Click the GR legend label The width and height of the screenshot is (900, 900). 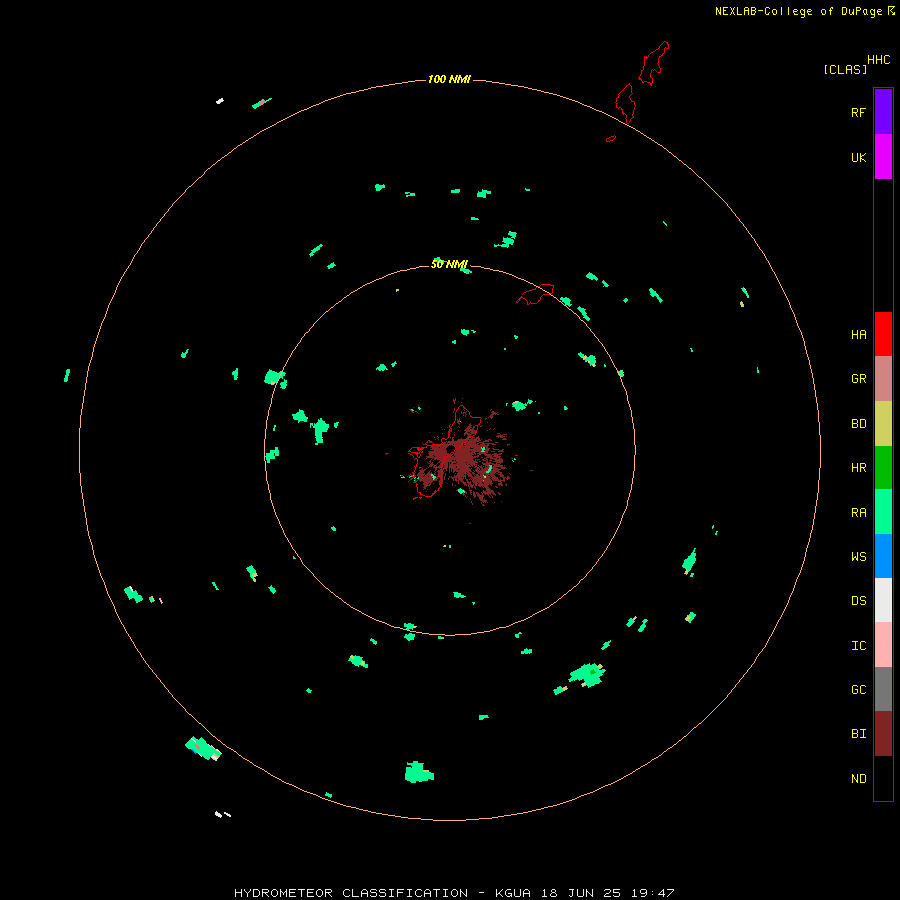858,379
